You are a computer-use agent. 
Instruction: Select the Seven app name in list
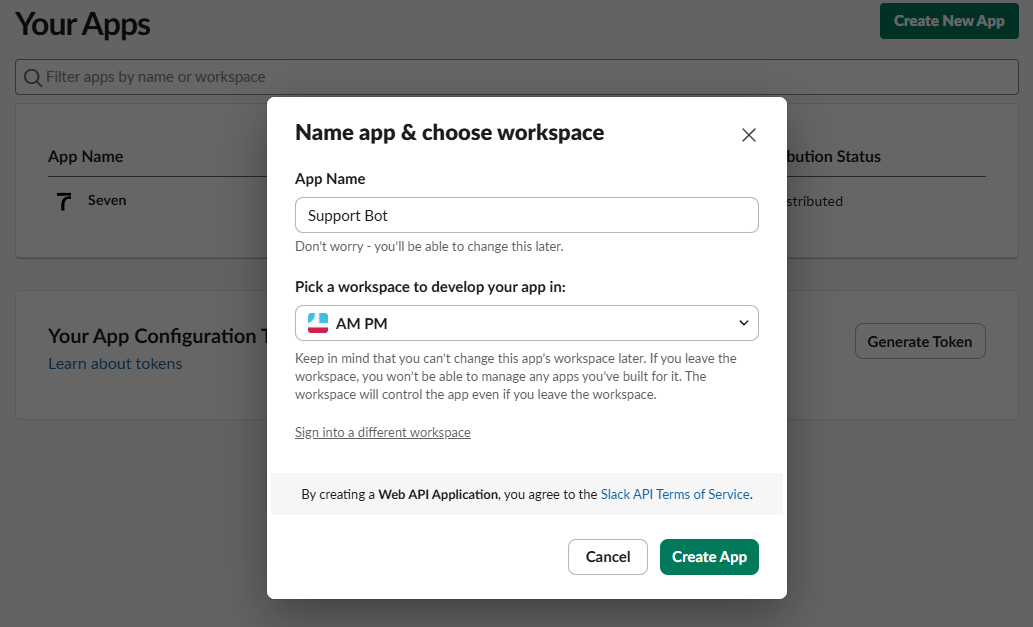(x=107, y=200)
